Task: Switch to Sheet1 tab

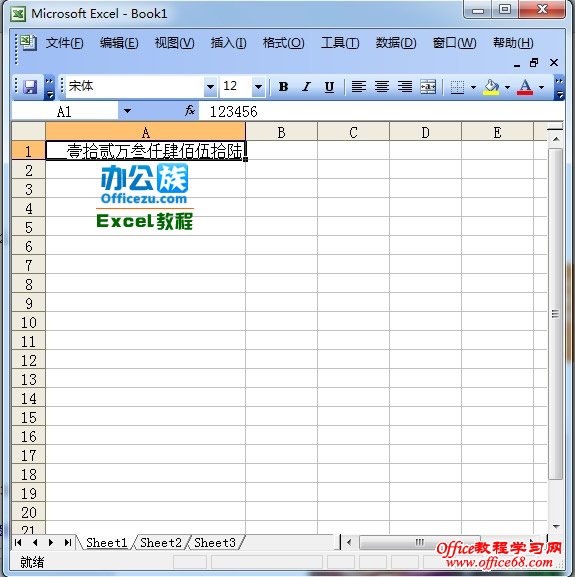Action: pos(106,543)
